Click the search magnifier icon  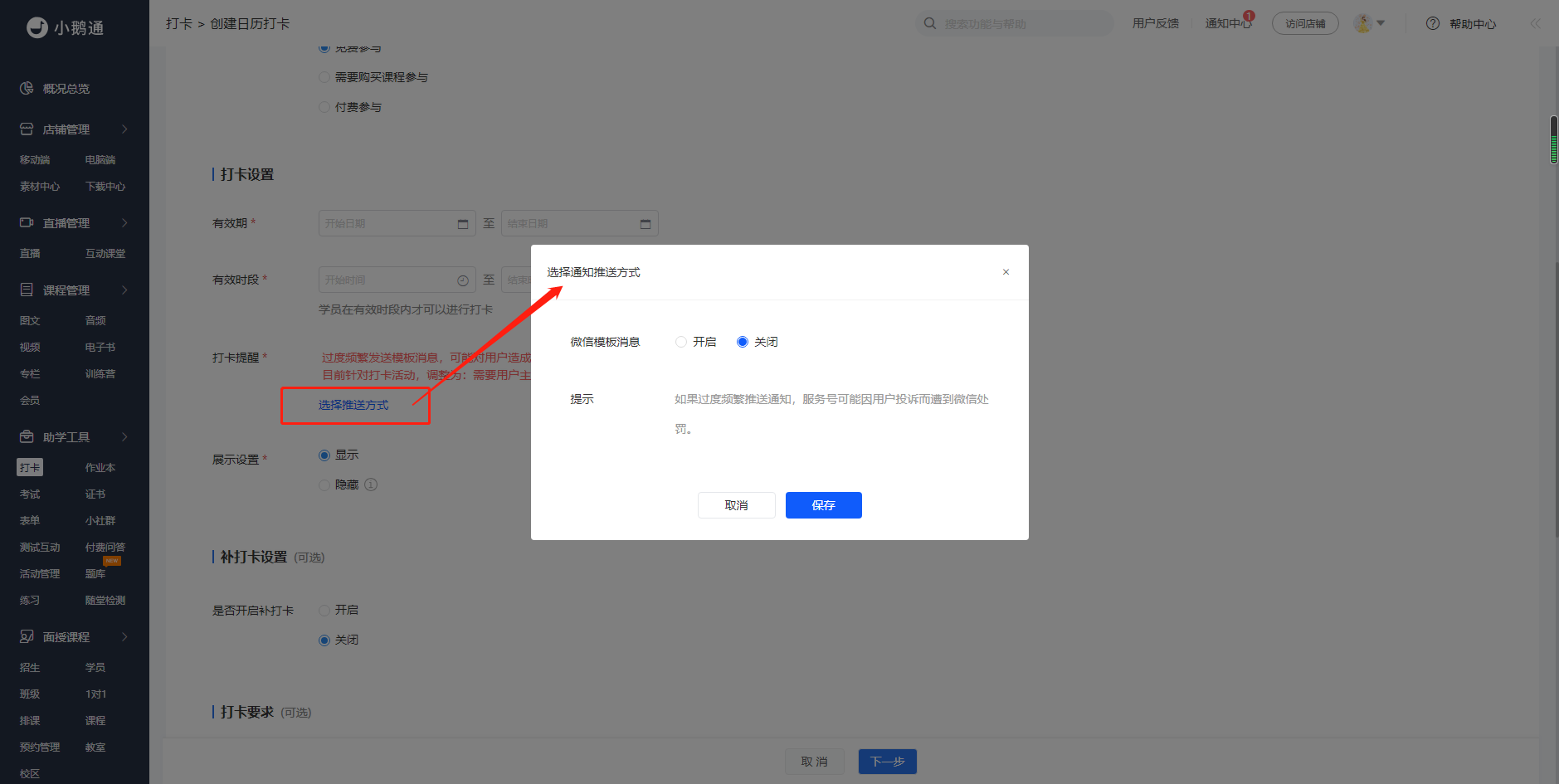point(930,23)
